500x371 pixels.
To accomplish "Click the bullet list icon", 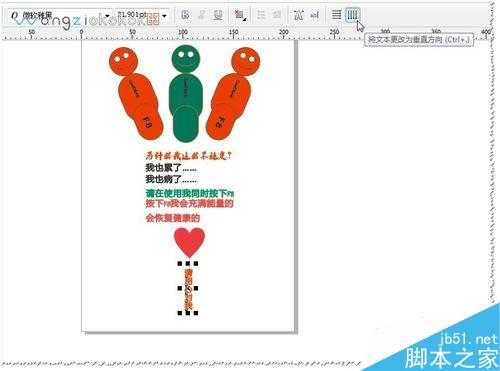I will pyautogui.click(x=261, y=15).
